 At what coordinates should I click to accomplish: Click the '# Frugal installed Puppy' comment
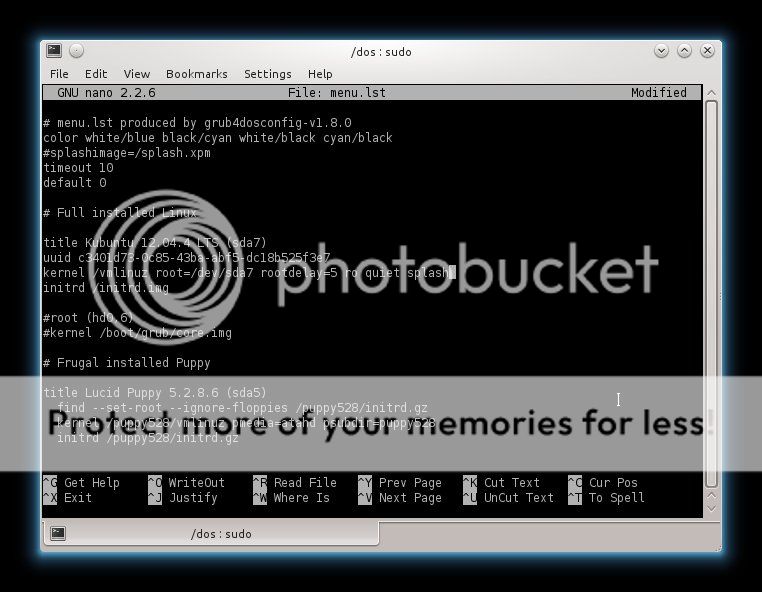[127, 363]
